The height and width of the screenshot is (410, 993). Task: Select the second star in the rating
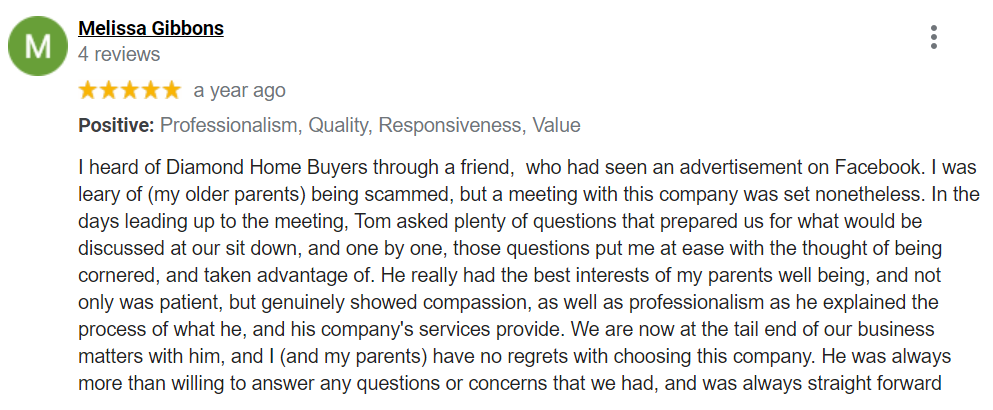coord(109,91)
